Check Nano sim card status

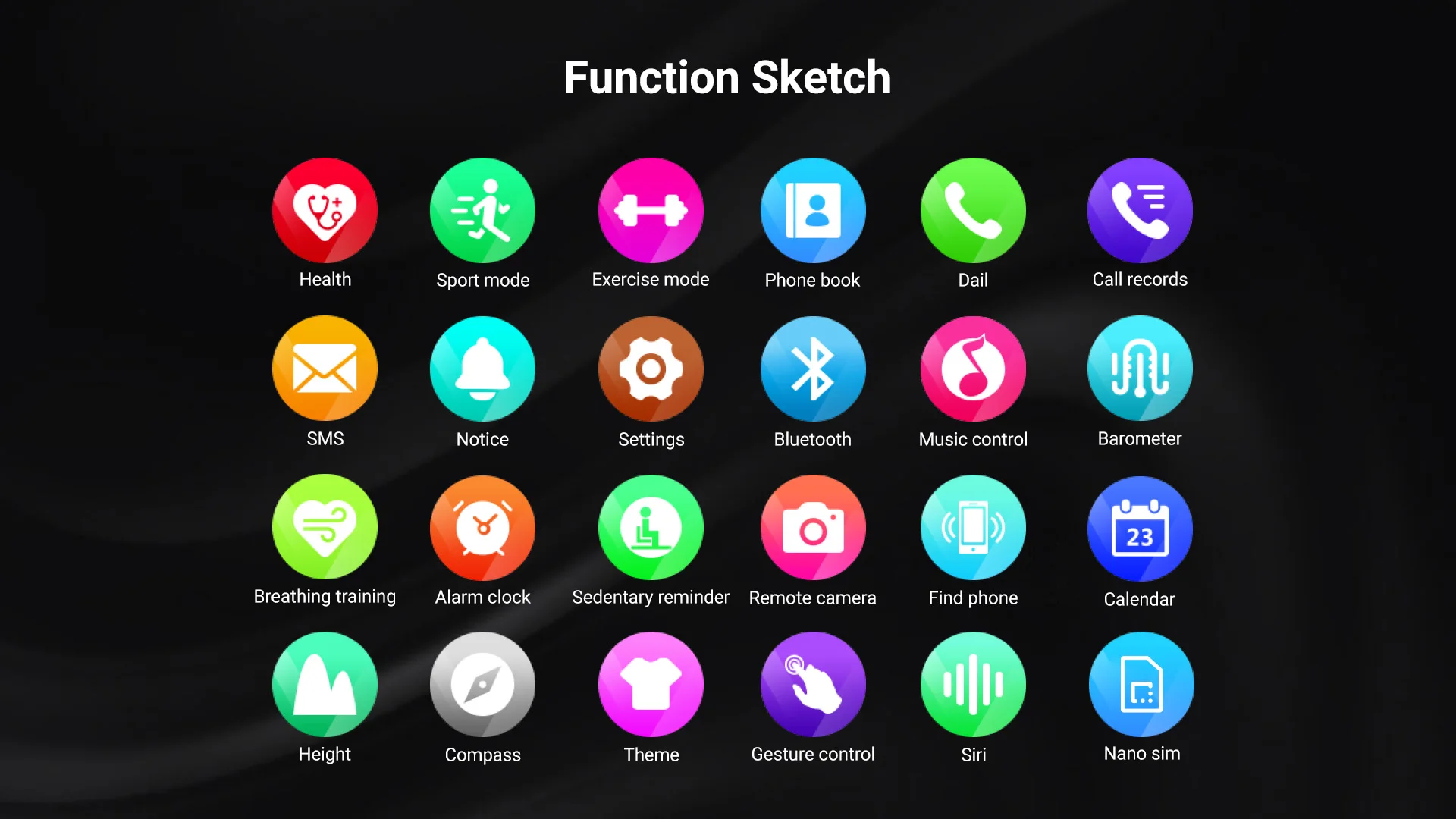tap(1140, 684)
